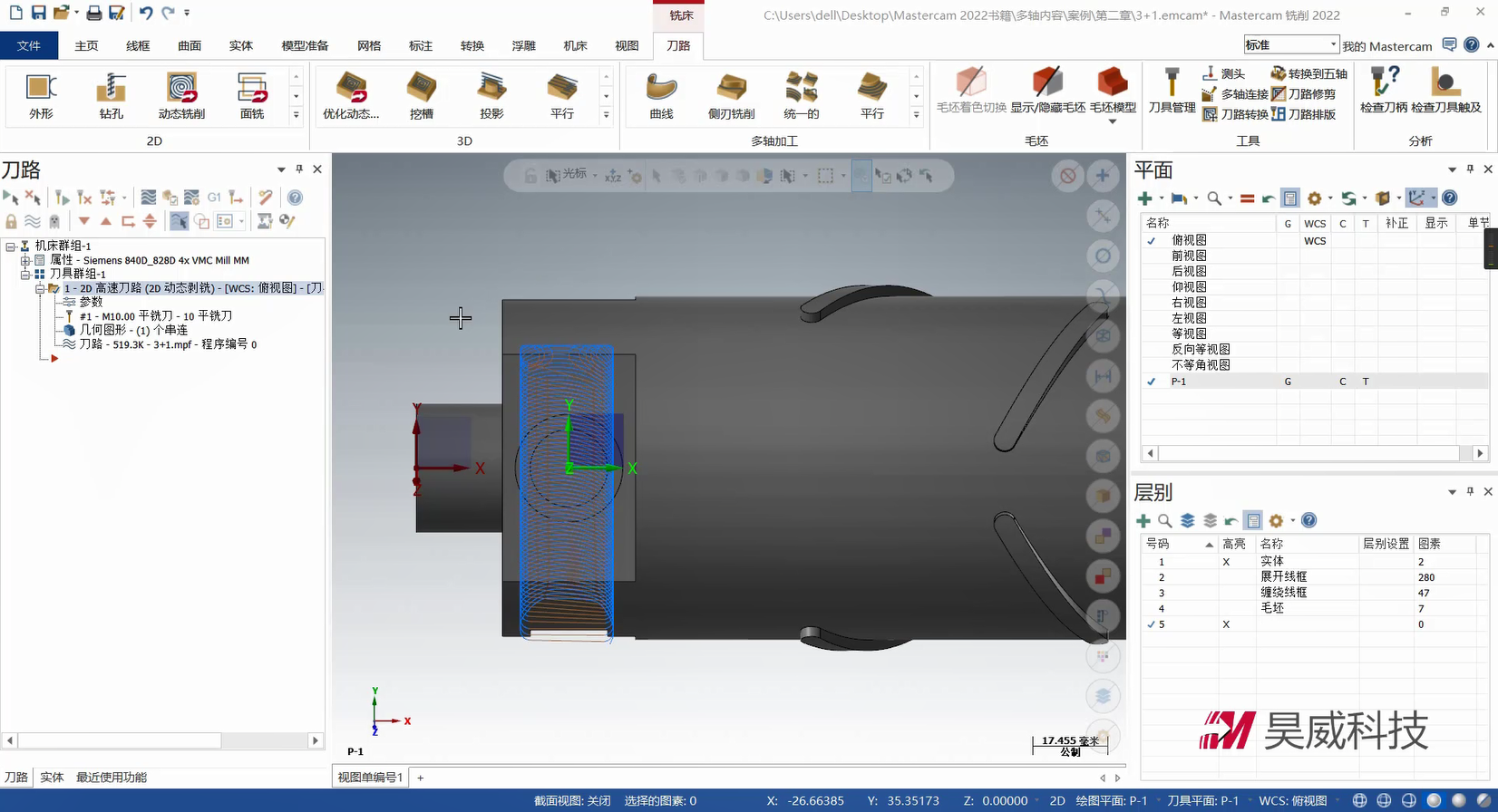Click 测头 probe command

point(1224,73)
